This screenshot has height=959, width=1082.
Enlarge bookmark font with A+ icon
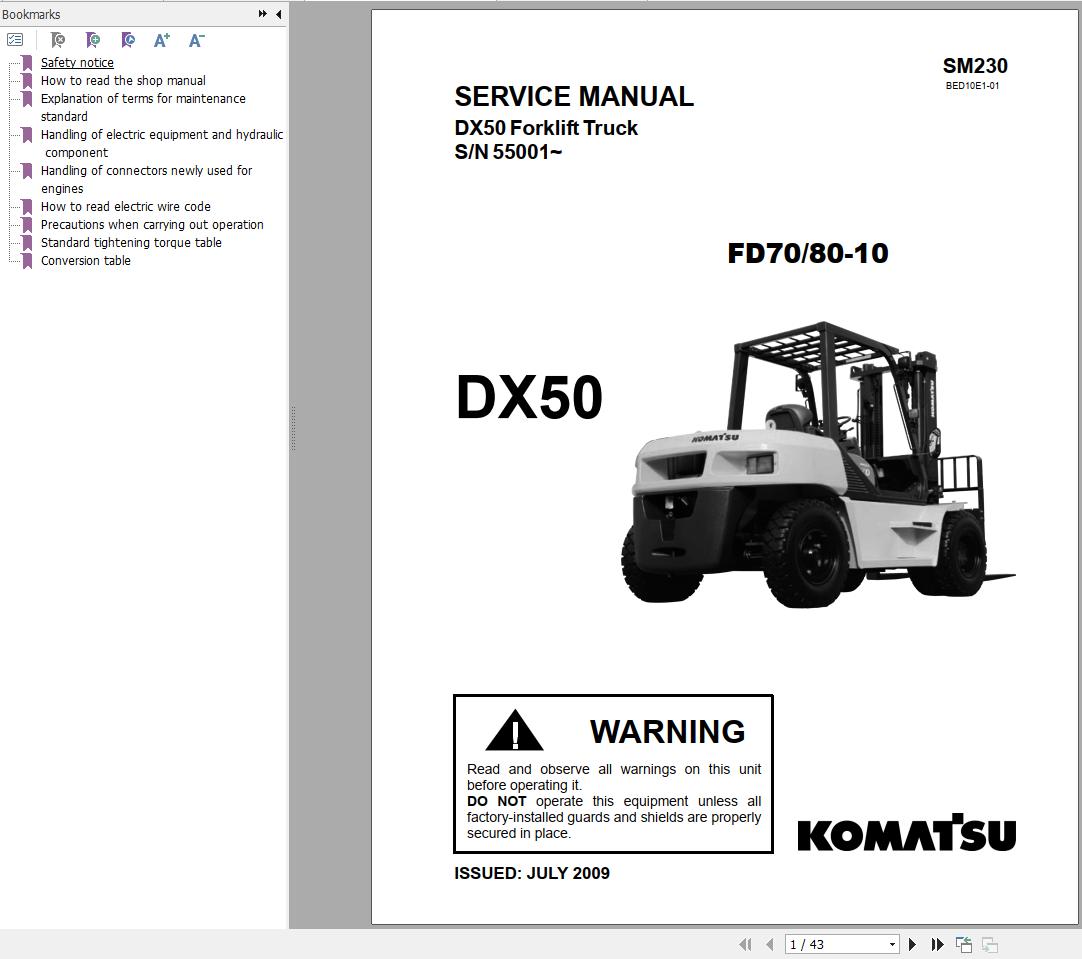161,40
